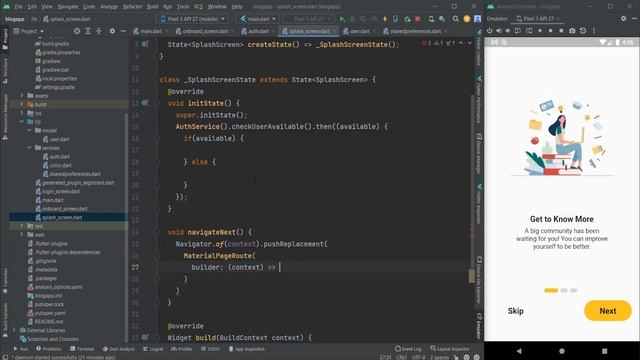
Task: Open the main.dart run configuration dropdown
Action: tap(258, 19)
